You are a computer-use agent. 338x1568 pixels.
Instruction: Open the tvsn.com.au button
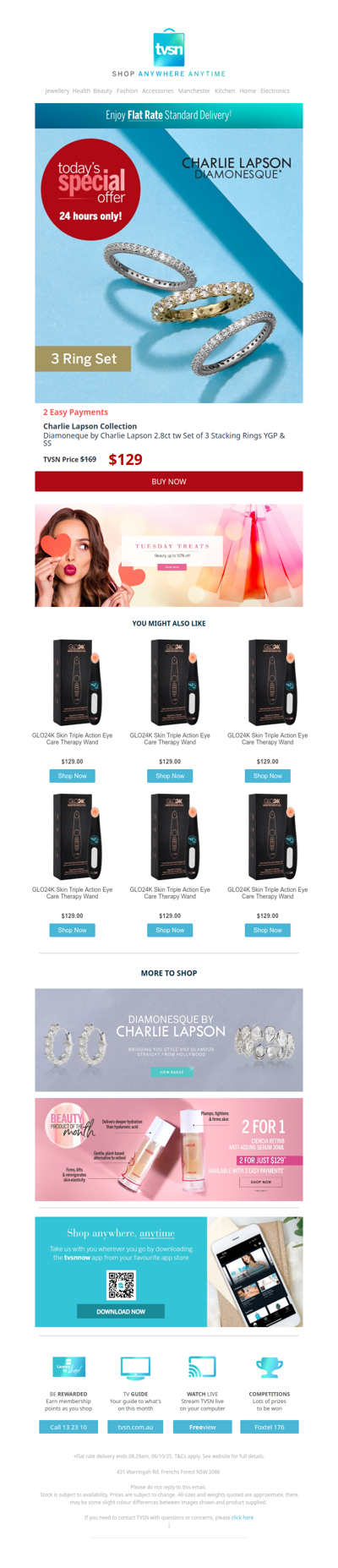point(135,1427)
